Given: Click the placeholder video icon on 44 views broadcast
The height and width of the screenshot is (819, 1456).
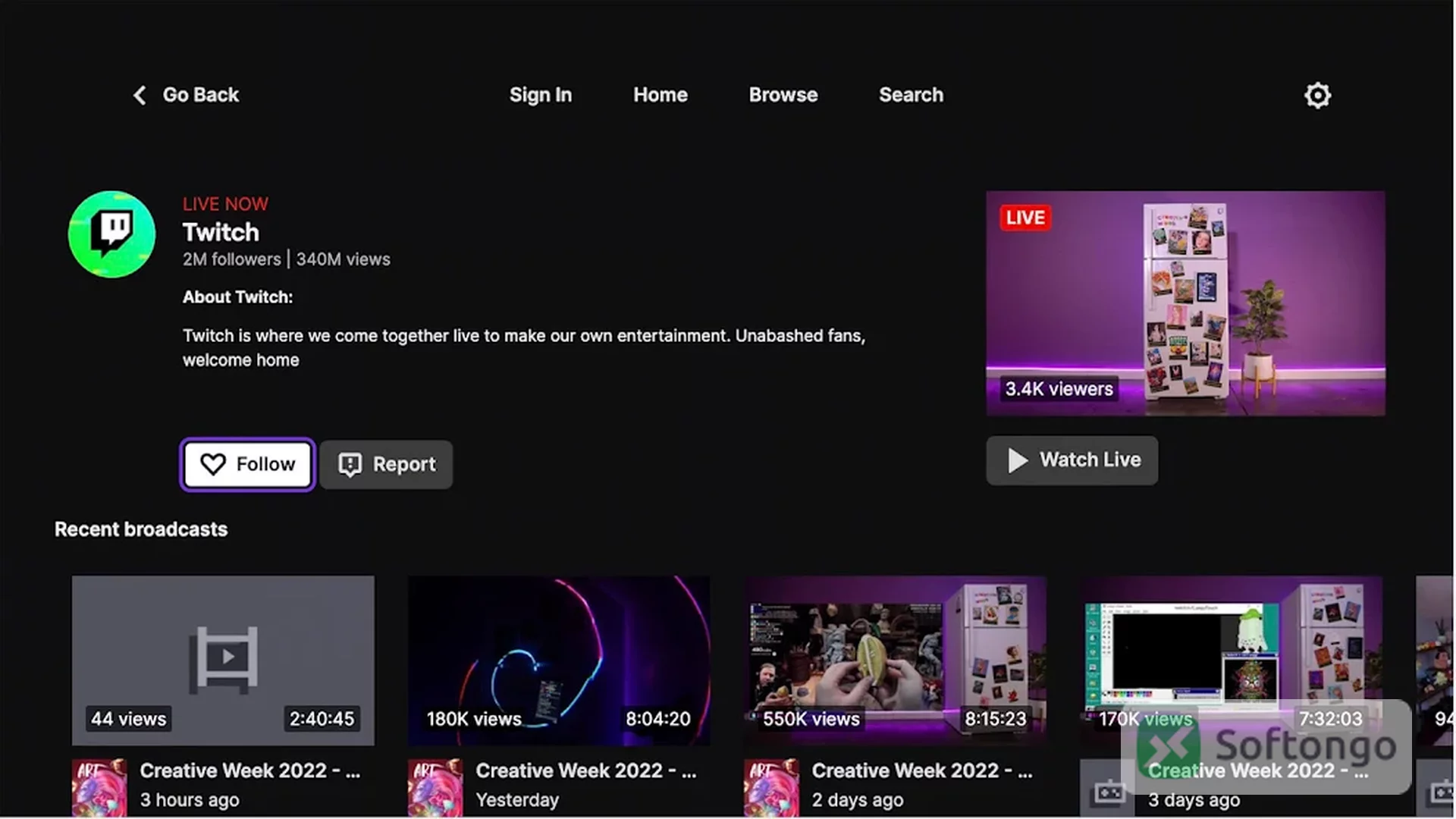Looking at the screenshot, I should [224, 659].
